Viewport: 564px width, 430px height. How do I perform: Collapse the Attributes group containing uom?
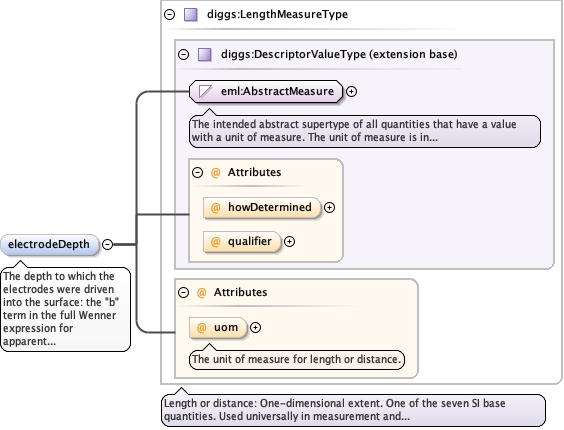[x=183, y=292]
